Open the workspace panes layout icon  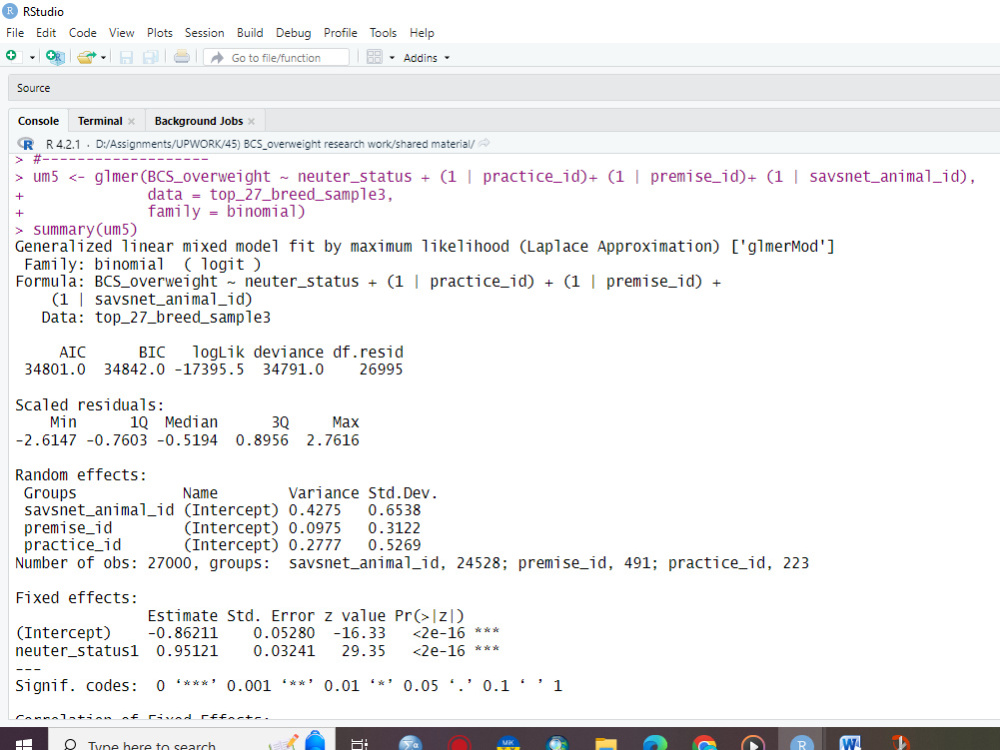[374, 57]
